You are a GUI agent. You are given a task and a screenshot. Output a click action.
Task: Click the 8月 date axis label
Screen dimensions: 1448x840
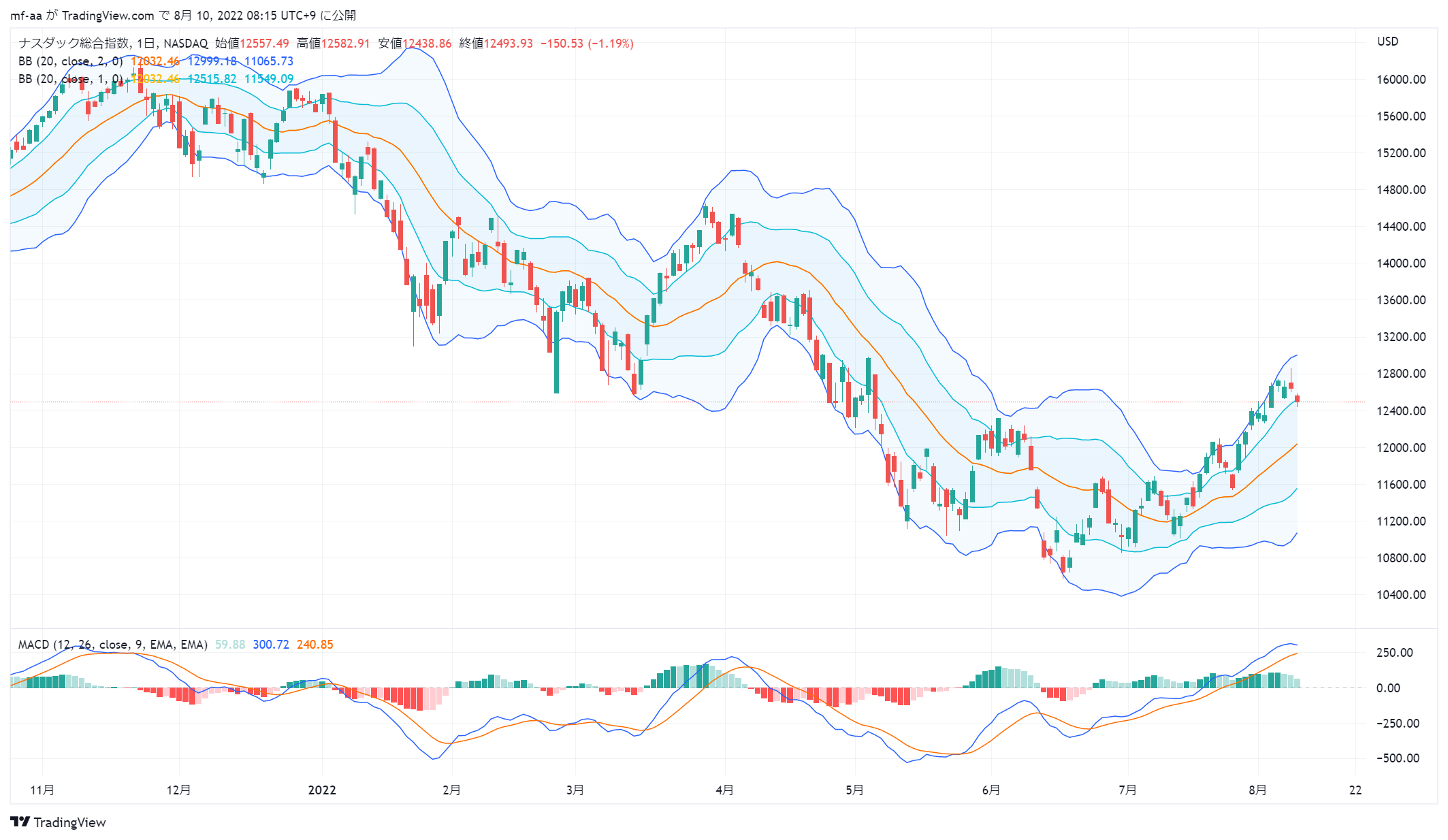[1258, 790]
